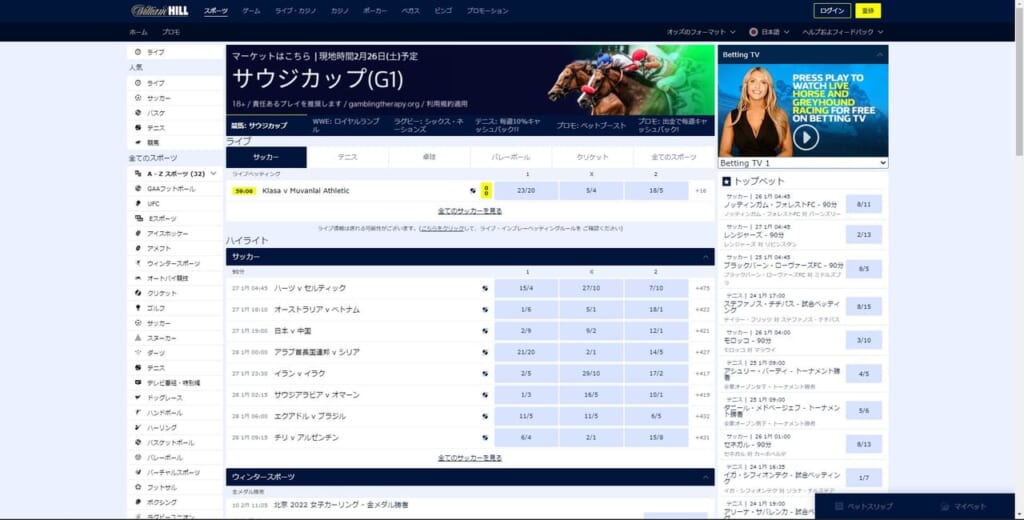The height and width of the screenshot is (520, 1024).
Task: Click the ログイン button
Action: click(832, 10)
